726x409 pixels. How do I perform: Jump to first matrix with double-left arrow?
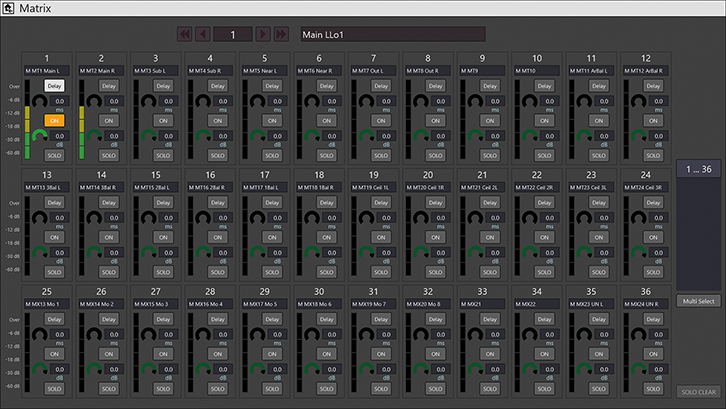(x=185, y=35)
